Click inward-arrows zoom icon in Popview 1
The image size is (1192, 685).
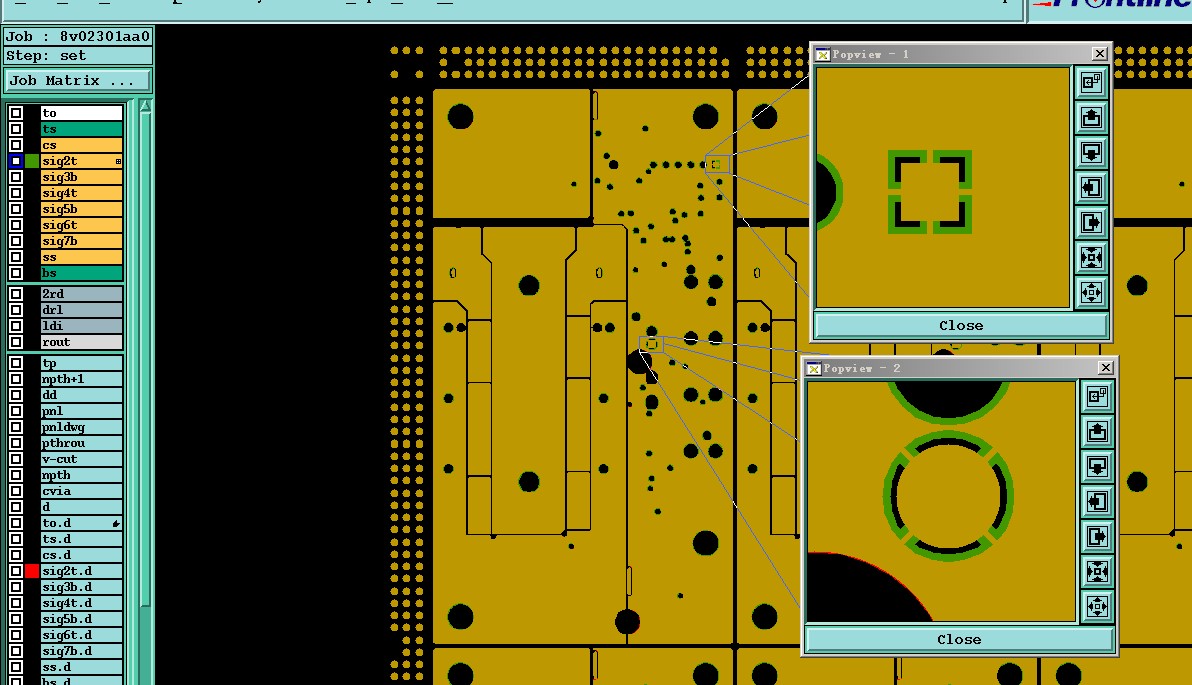click(1091, 257)
